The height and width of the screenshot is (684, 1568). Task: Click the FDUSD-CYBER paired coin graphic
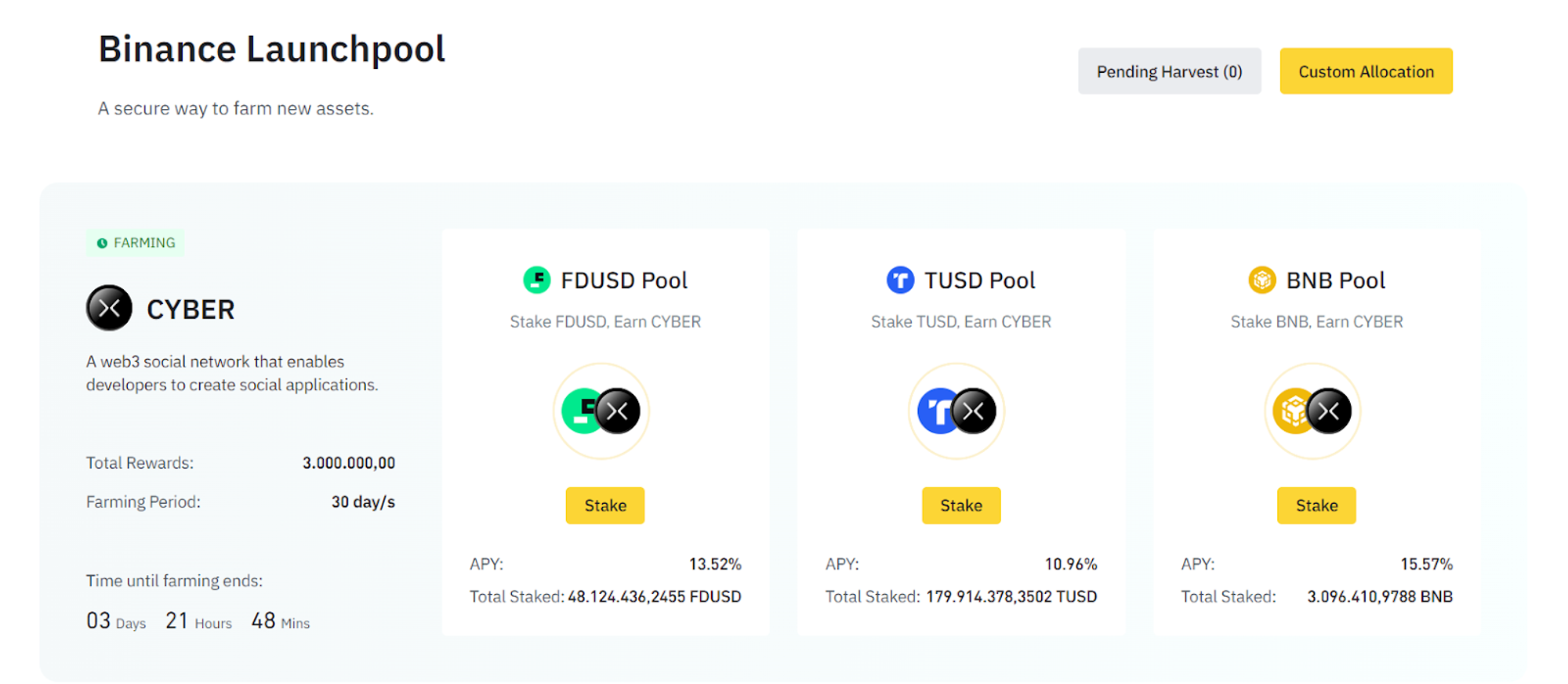pyautogui.click(x=601, y=411)
